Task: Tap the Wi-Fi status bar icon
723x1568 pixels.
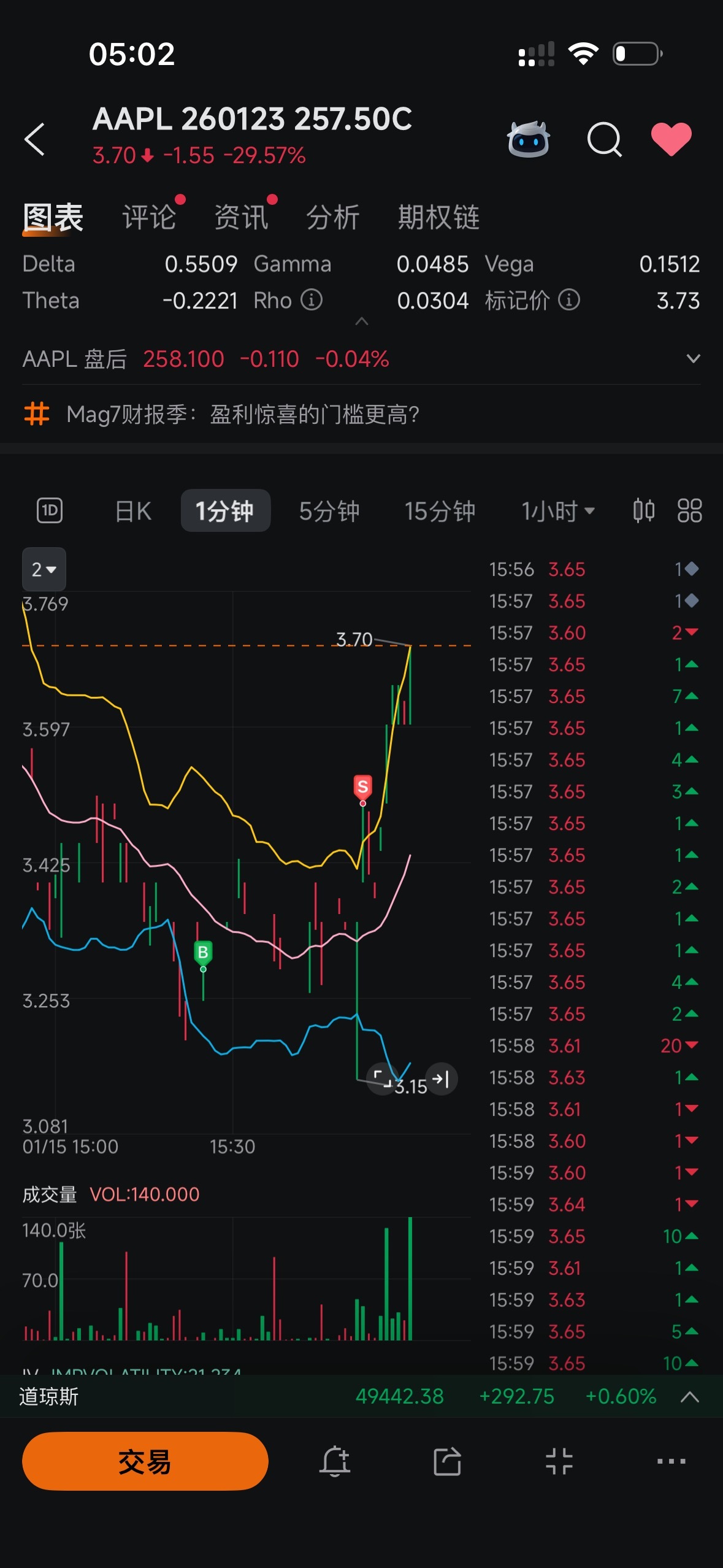Action: (583, 54)
